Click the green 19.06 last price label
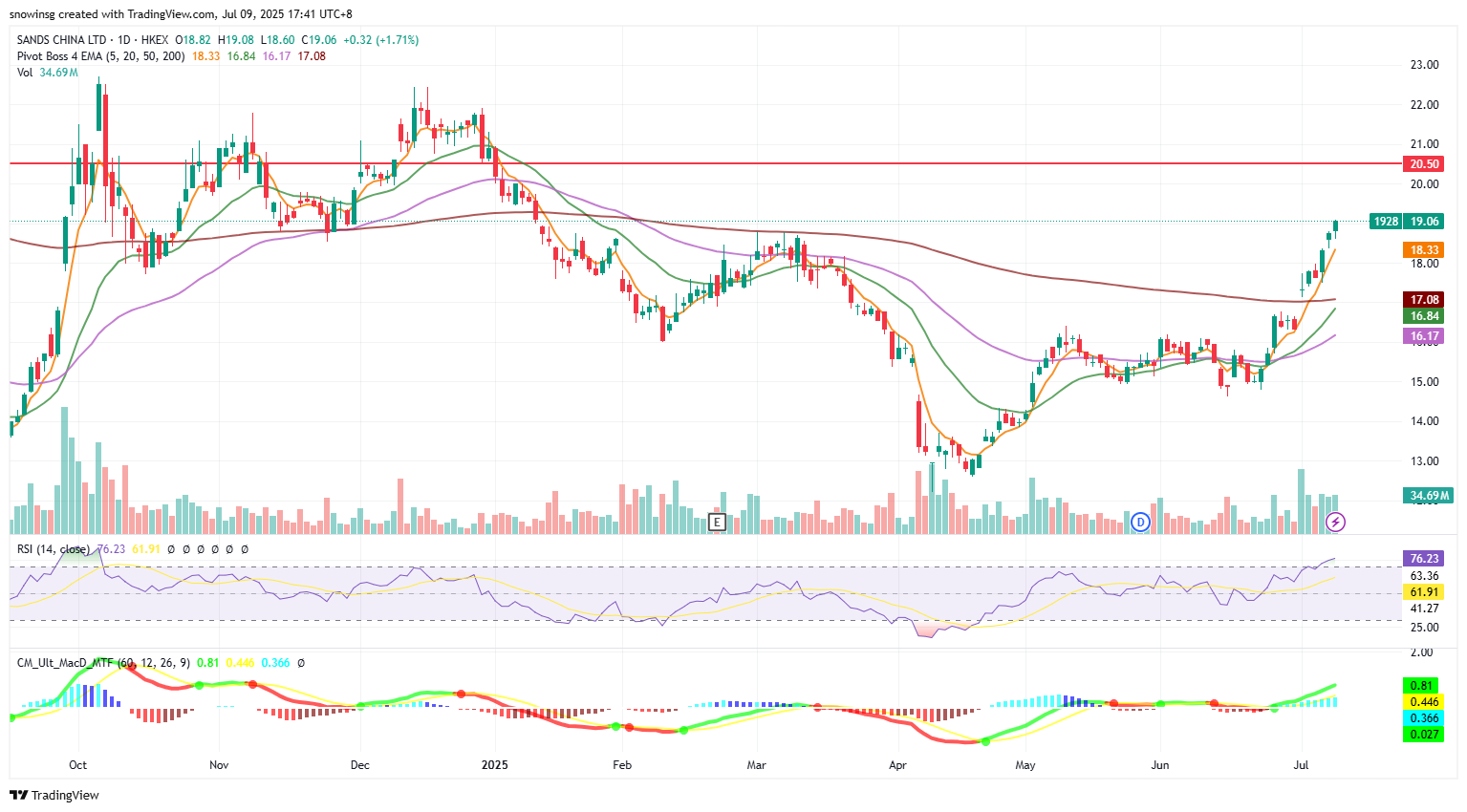This screenshot has height=812, width=1467. (1424, 221)
